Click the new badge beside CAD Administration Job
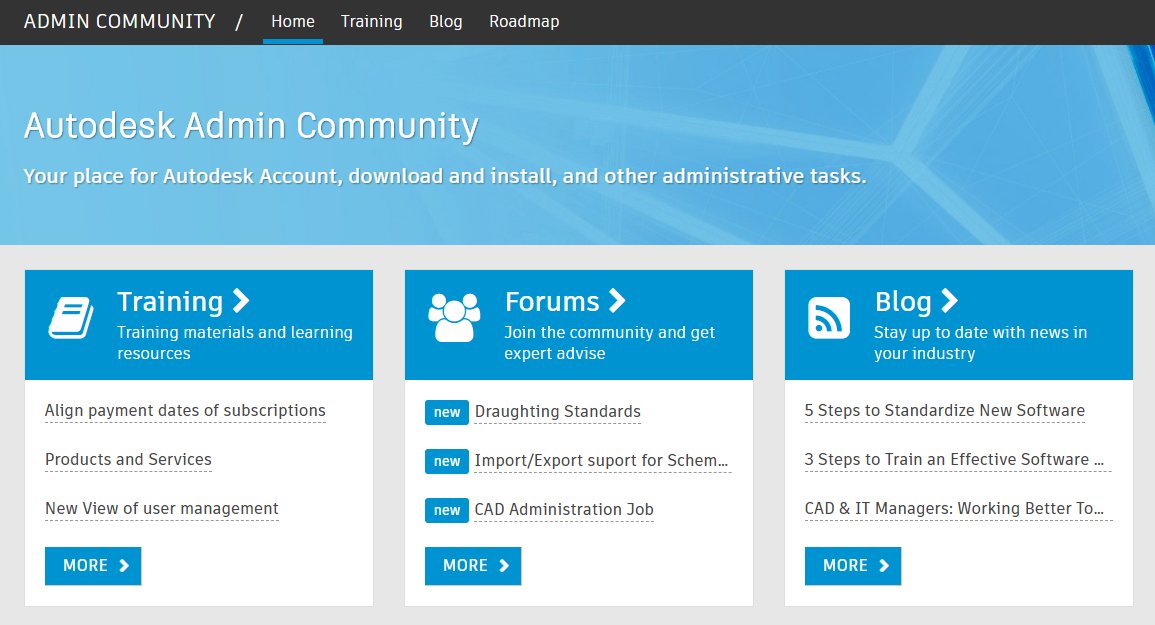 point(446,510)
